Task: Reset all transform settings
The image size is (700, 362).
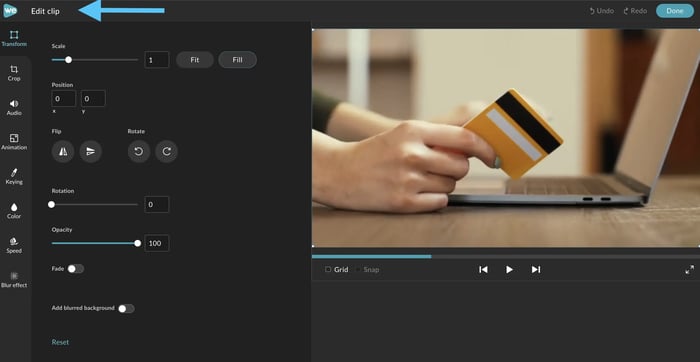Action: click(x=60, y=342)
